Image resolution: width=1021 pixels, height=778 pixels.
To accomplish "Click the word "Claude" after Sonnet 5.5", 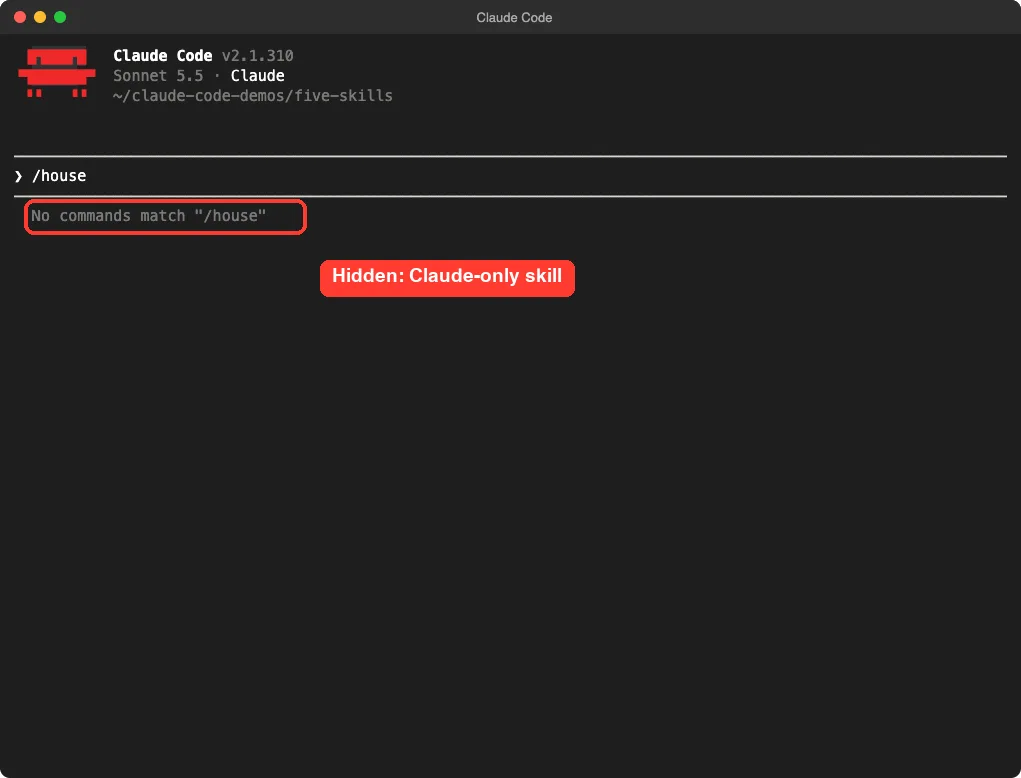I will 257,76.
